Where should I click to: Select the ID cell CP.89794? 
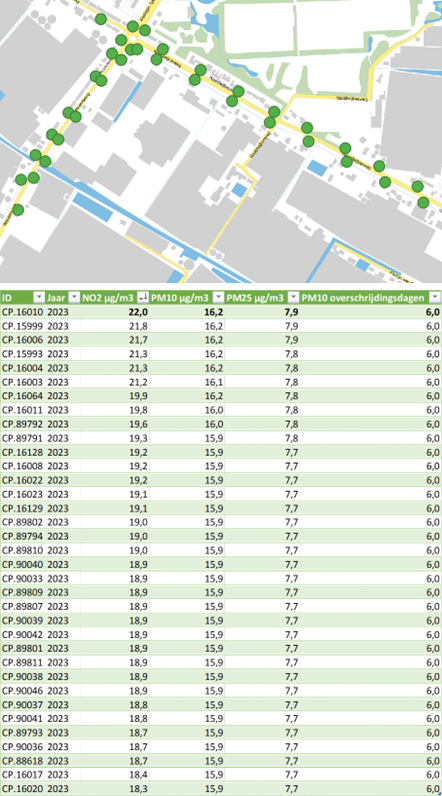(23, 536)
